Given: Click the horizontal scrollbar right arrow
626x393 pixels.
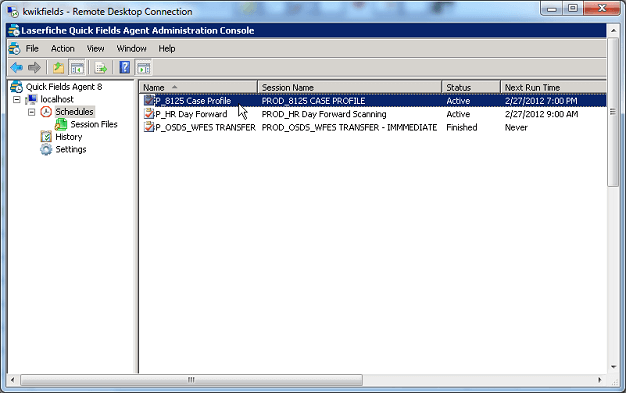Looking at the screenshot, I should [600, 380].
